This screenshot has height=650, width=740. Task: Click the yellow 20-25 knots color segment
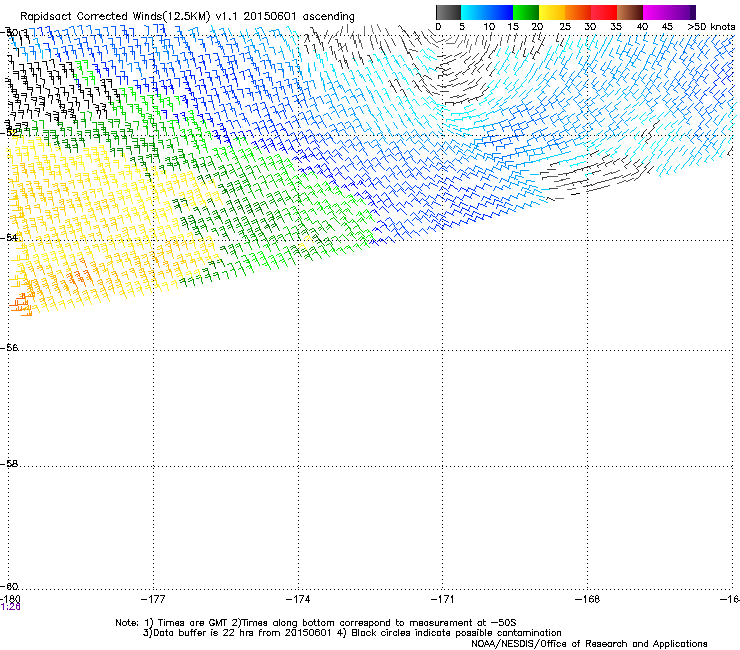[552, 12]
